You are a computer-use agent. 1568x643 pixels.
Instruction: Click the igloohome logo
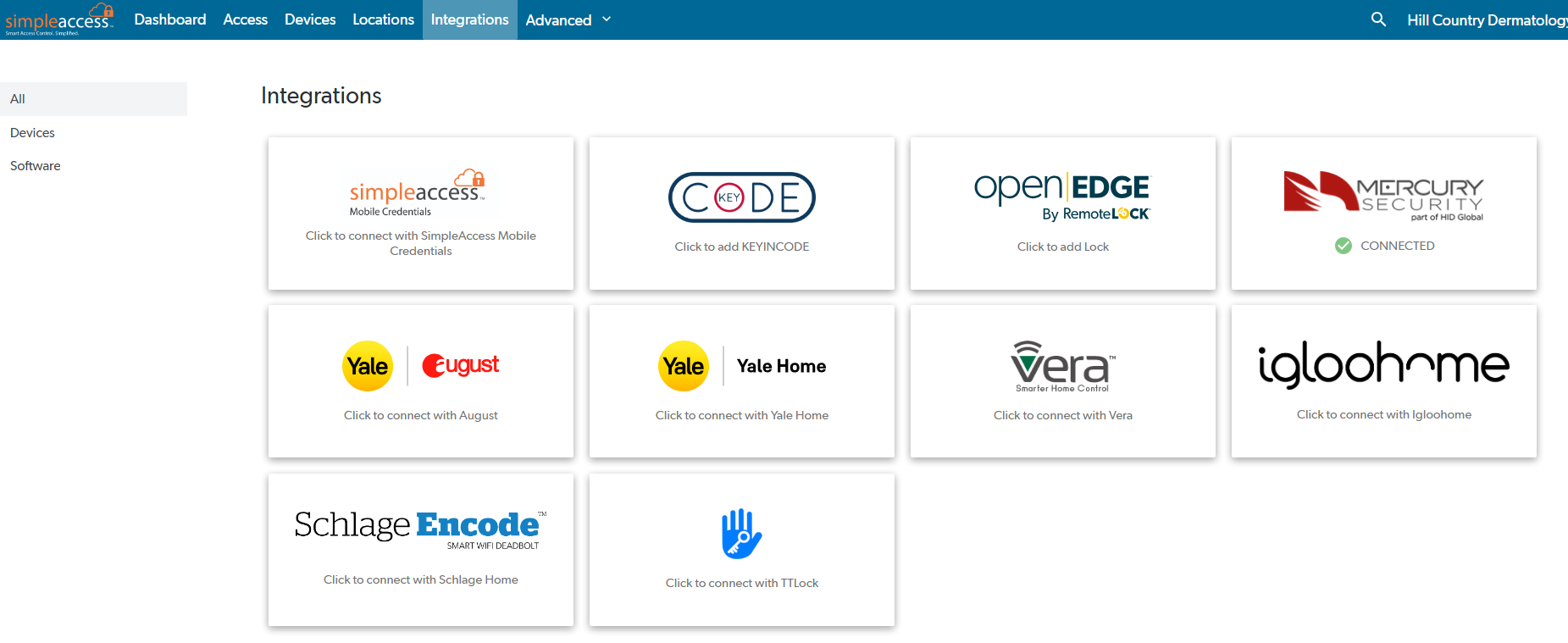coord(1383,364)
